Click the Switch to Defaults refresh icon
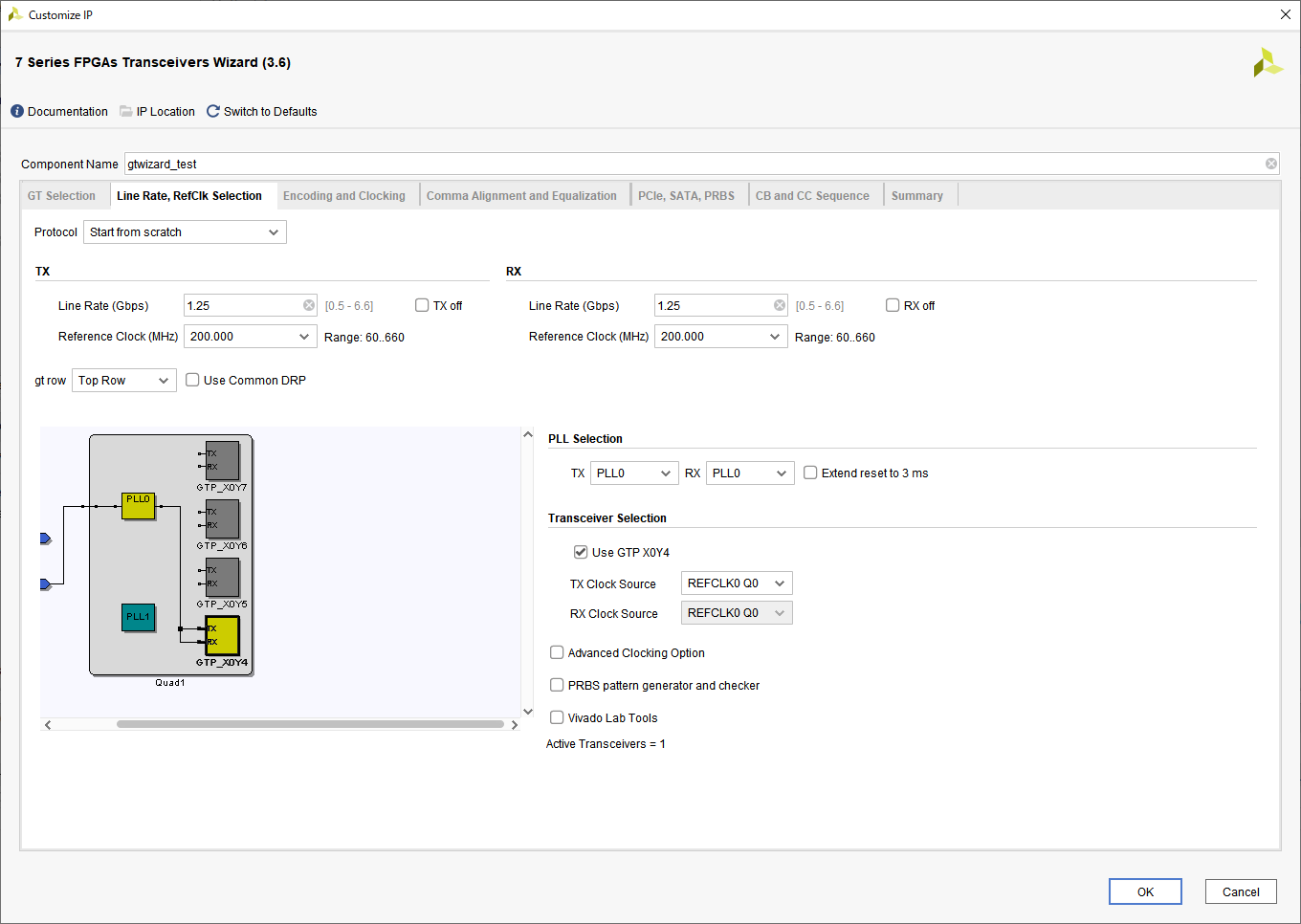This screenshot has width=1301, height=924. [213, 112]
